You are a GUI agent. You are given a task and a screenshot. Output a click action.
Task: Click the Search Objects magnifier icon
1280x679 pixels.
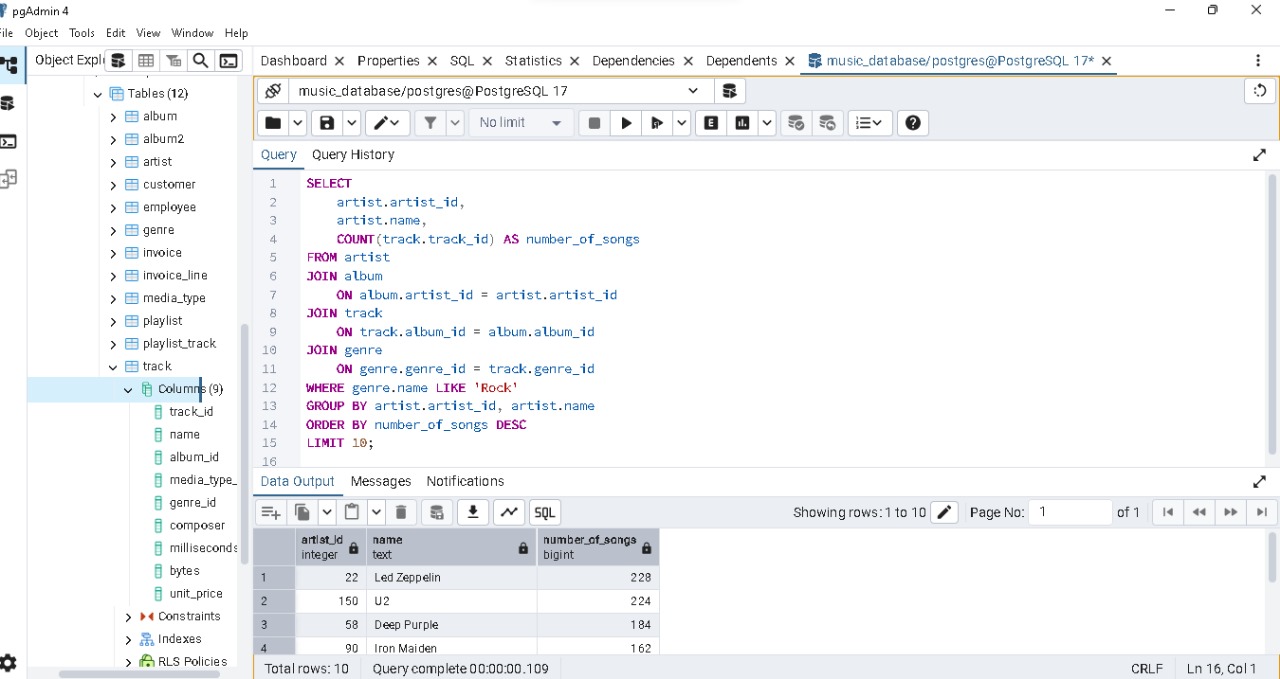[x=200, y=61]
